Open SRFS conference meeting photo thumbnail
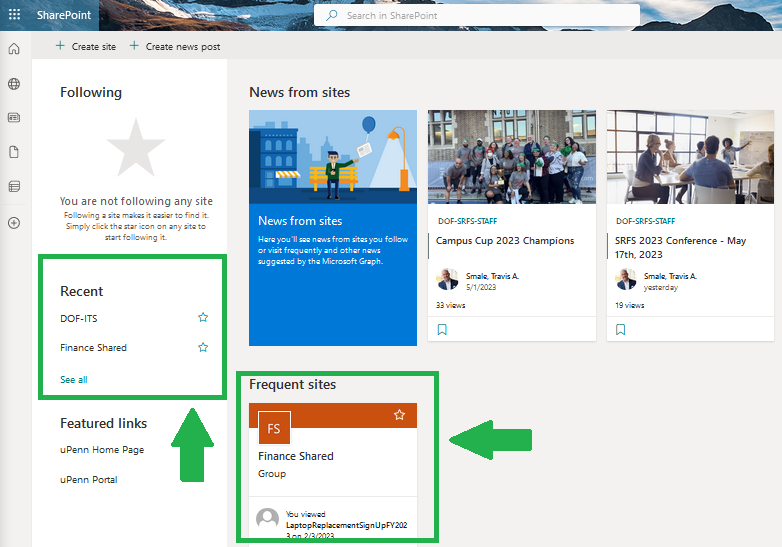 point(690,157)
